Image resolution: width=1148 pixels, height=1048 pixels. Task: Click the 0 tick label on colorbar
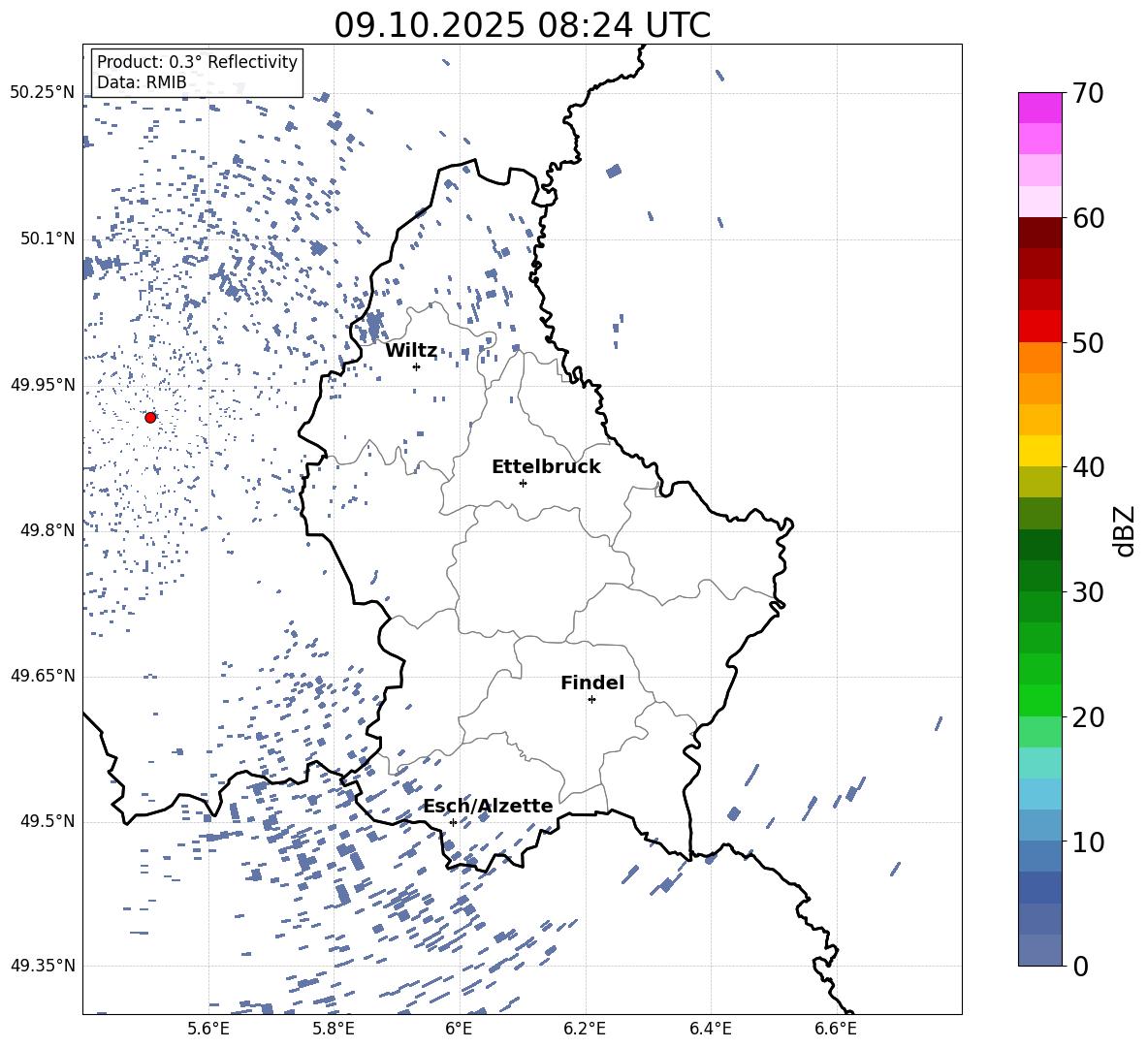[1080, 967]
